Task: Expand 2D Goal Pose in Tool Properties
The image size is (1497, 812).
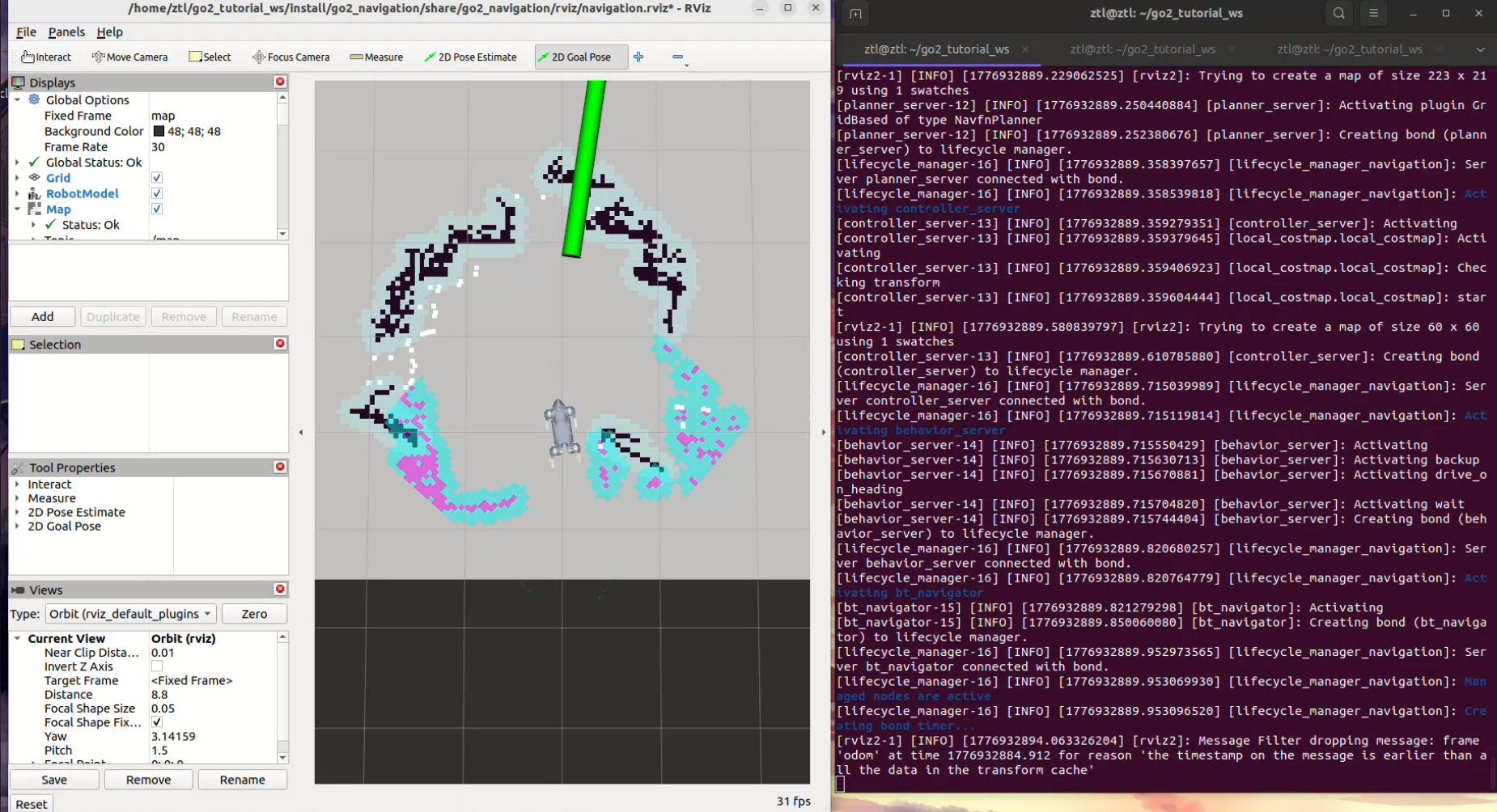Action: (17, 526)
